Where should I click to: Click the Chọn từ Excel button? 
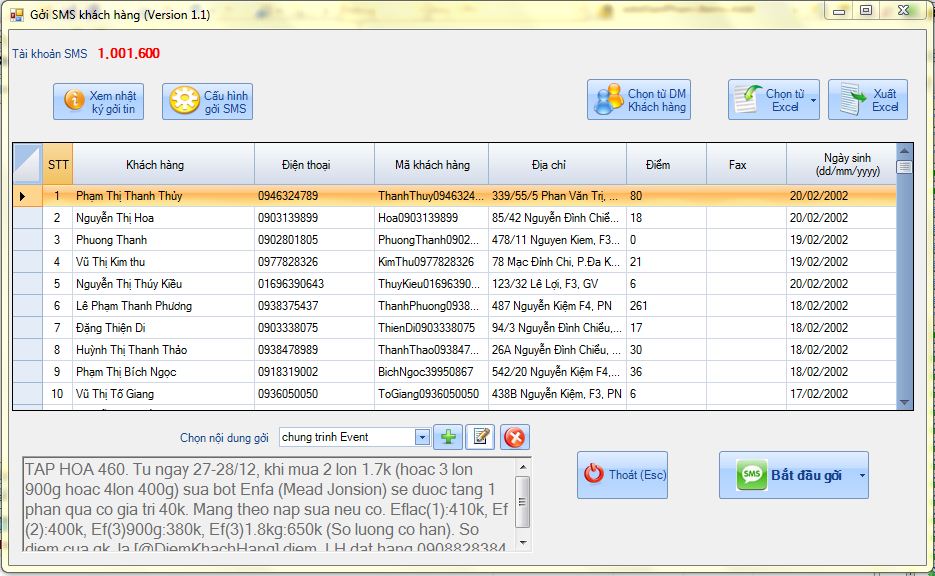click(x=768, y=100)
